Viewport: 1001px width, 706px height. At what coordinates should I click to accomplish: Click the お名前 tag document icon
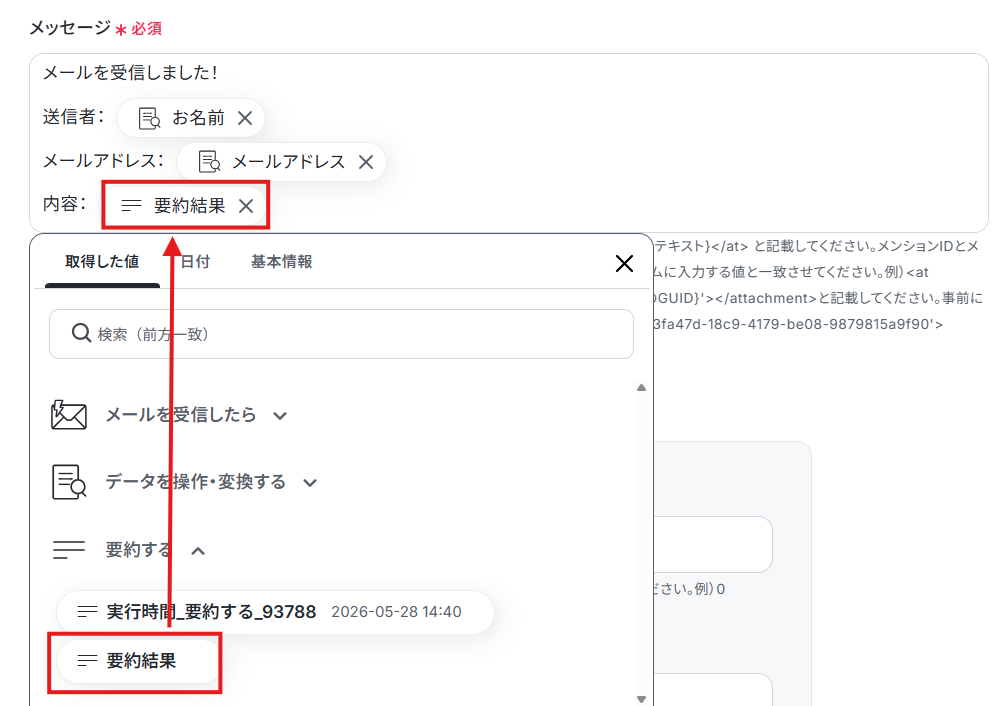click(x=149, y=118)
